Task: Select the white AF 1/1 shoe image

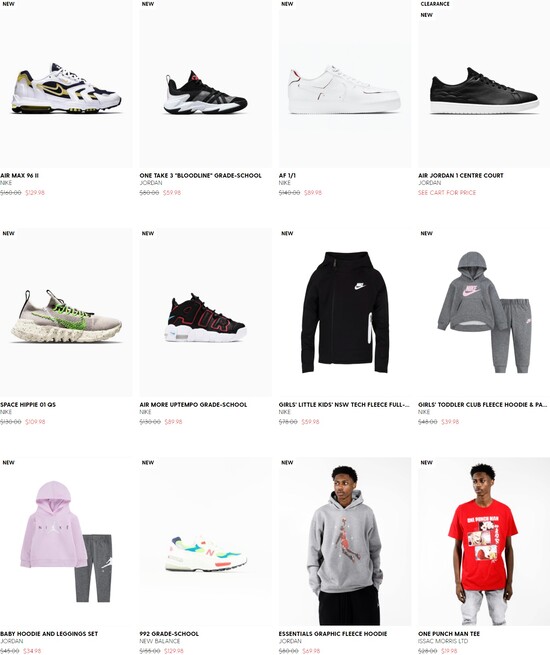Action: 345,84
